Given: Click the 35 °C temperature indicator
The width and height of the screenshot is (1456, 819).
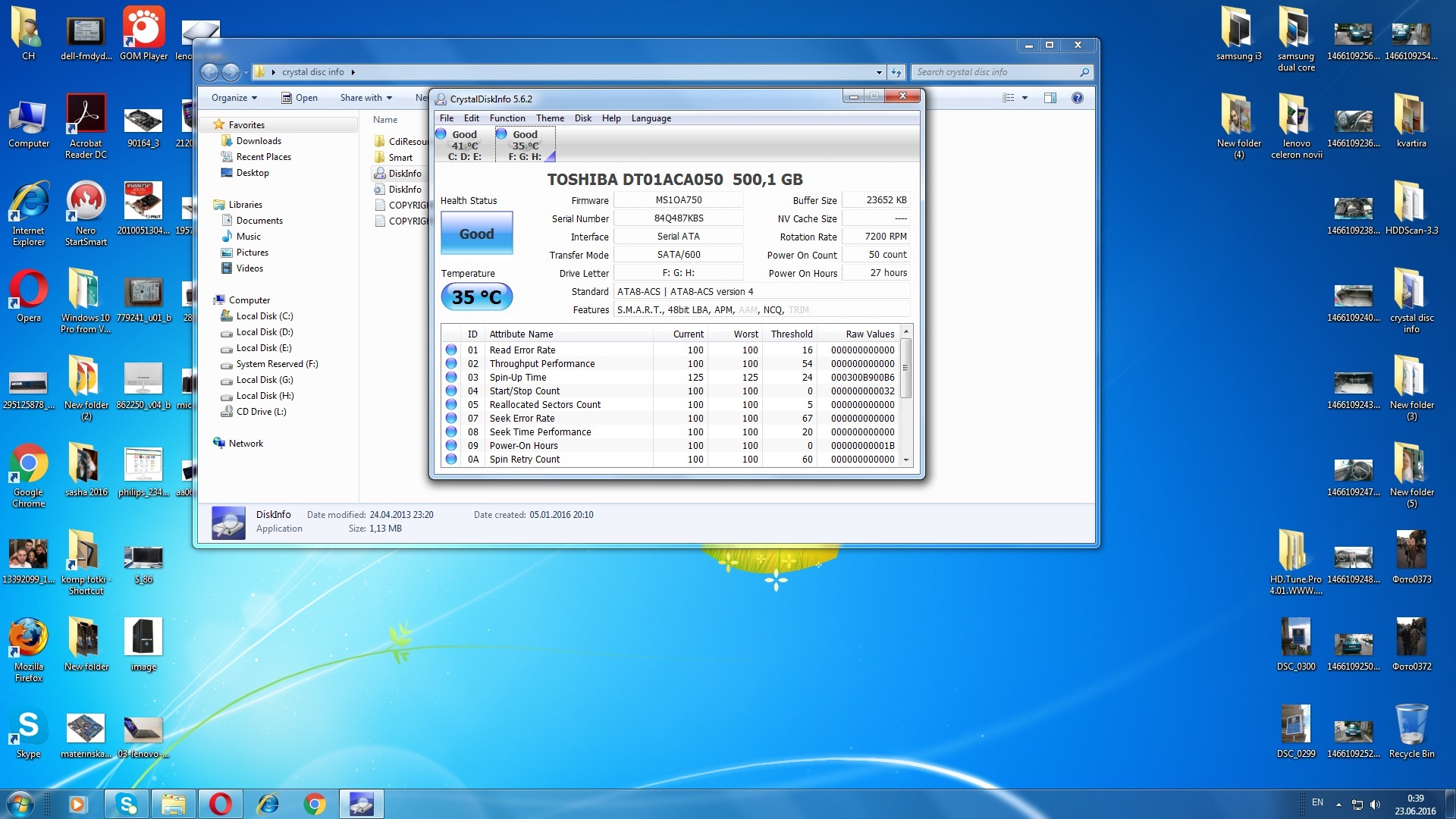Looking at the screenshot, I should 476,297.
